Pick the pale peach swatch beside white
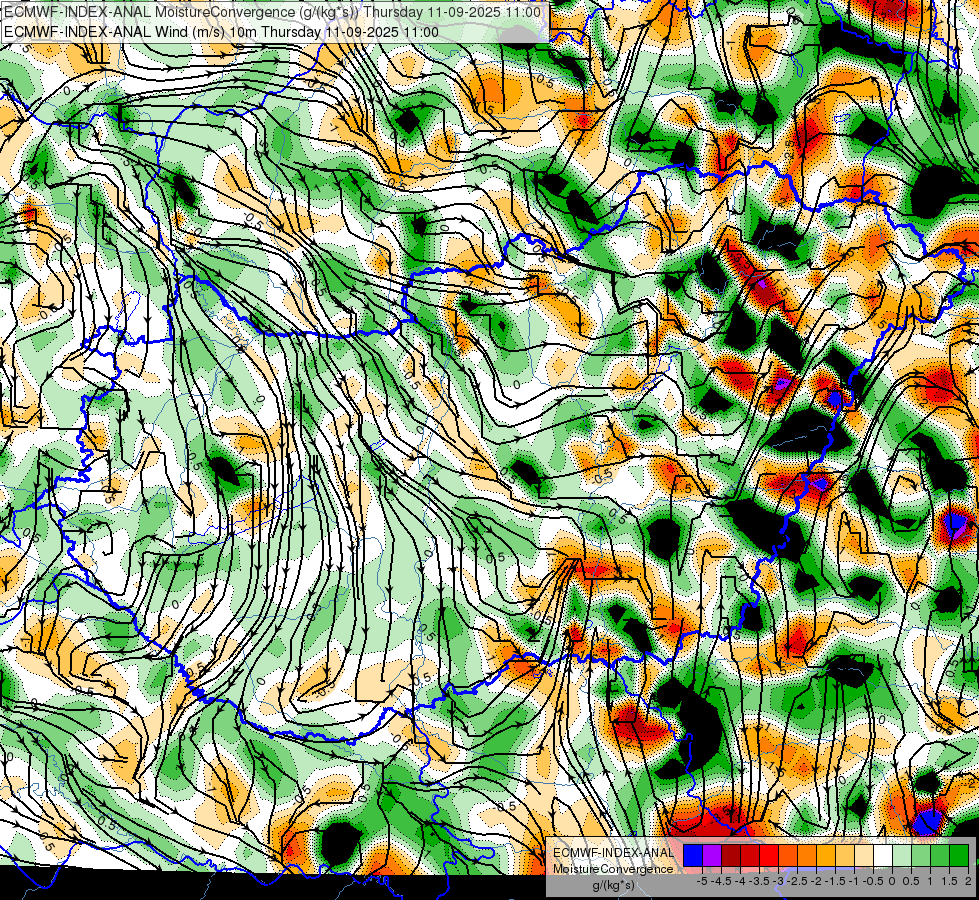Viewport: 979px width, 900px height. pyautogui.click(x=864, y=855)
